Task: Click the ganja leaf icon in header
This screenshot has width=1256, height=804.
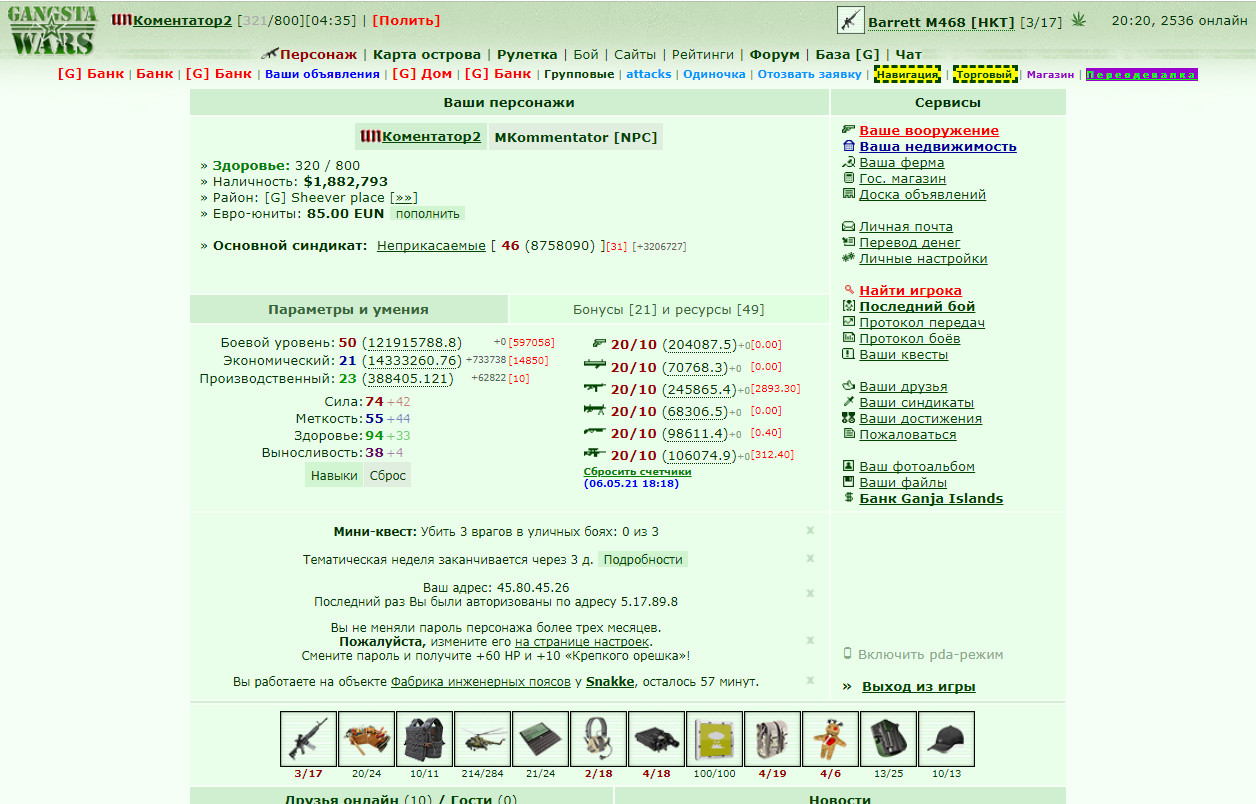Action: (x=1078, y=20)
